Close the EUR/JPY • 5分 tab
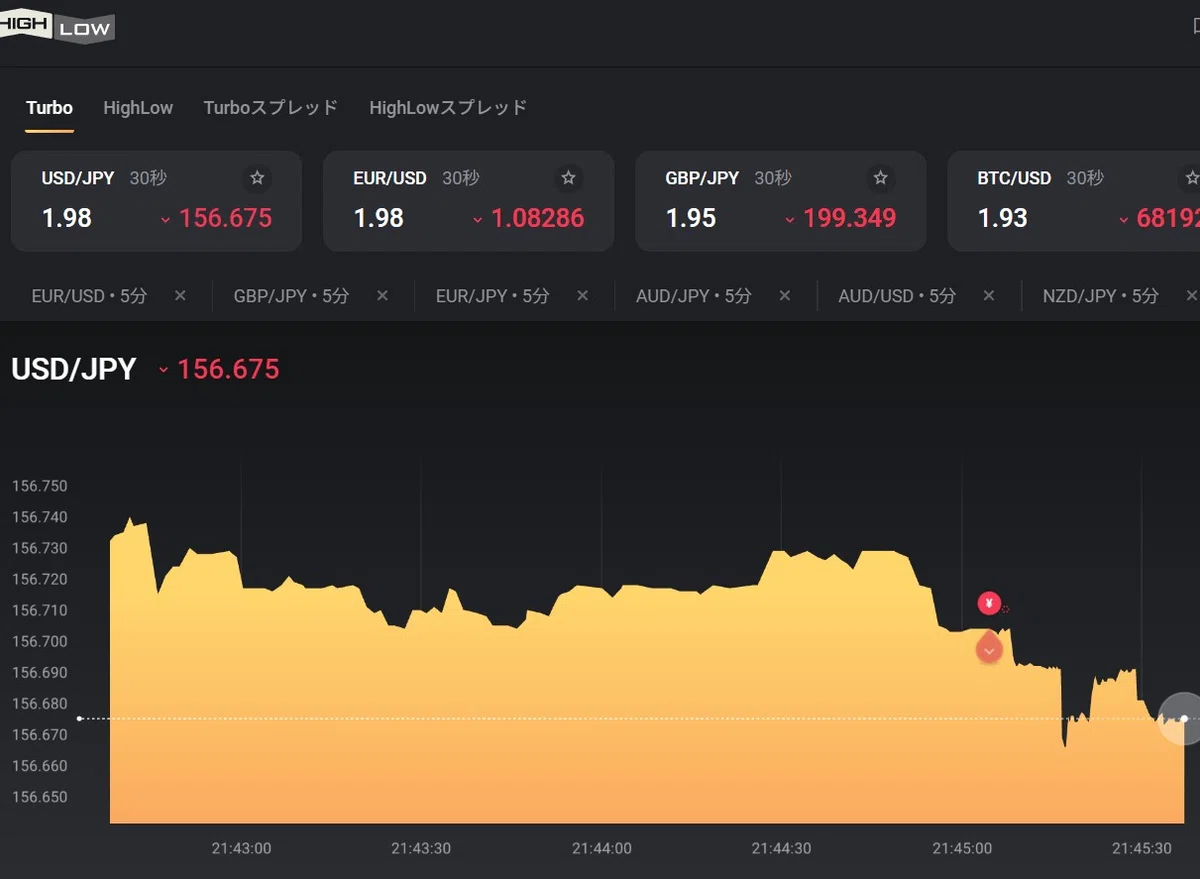1200x879 pixels. click(x=582, y=296)
